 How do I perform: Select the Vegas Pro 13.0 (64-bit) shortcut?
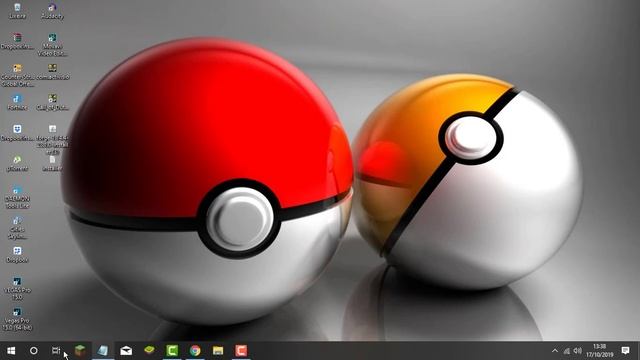click(x=17, y=319)
